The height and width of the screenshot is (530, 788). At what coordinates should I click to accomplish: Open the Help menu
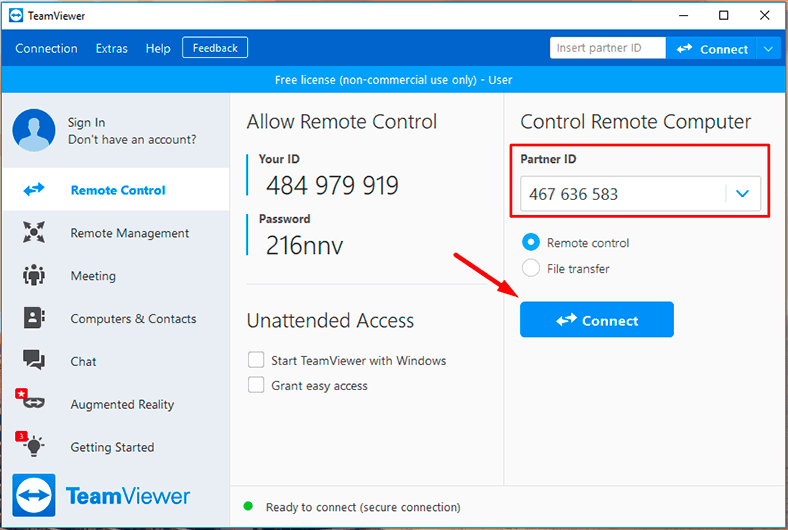click(158, 48)
